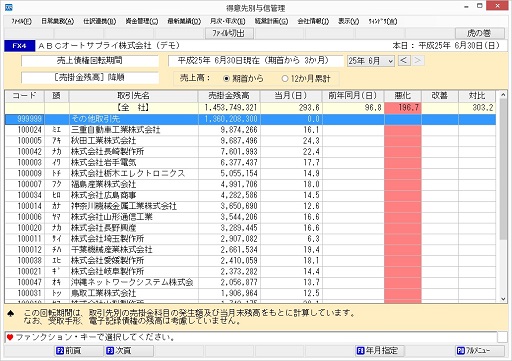Select the 鳥取工業株式会社 row
512x361 pixels.
[x=250, y=293]
